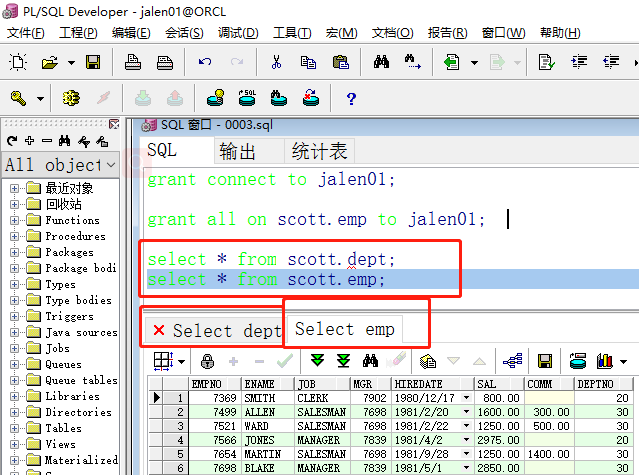
Task: Expand the Triggers tree node
Action: point(14,316)
